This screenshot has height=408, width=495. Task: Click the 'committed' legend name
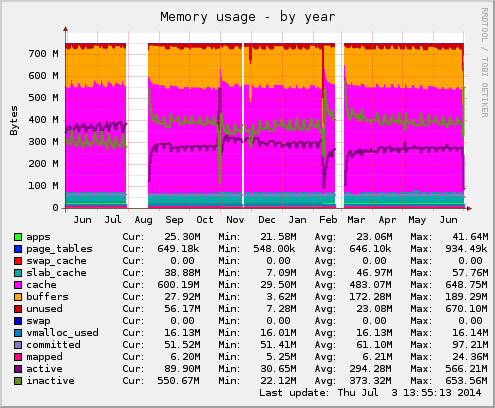pyautogui.click(x=53, y=345)
